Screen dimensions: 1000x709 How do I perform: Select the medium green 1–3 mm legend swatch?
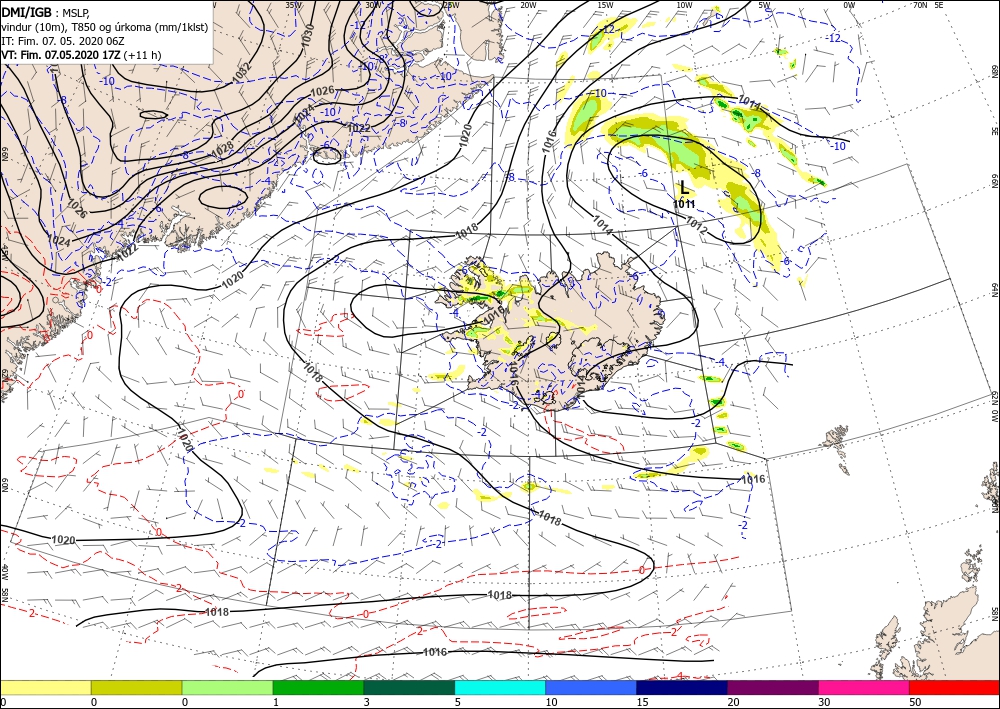[318, 687]
